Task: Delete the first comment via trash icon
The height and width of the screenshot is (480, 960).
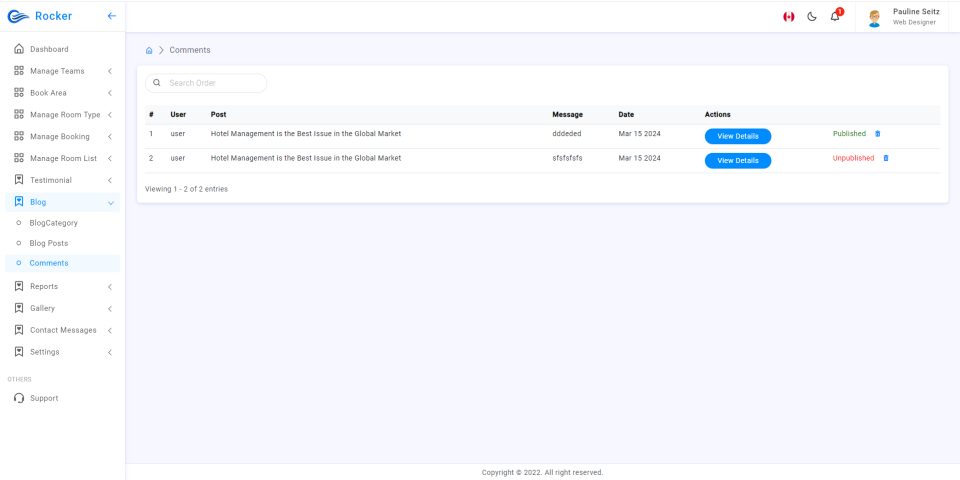Action: (x=877, y=133)
